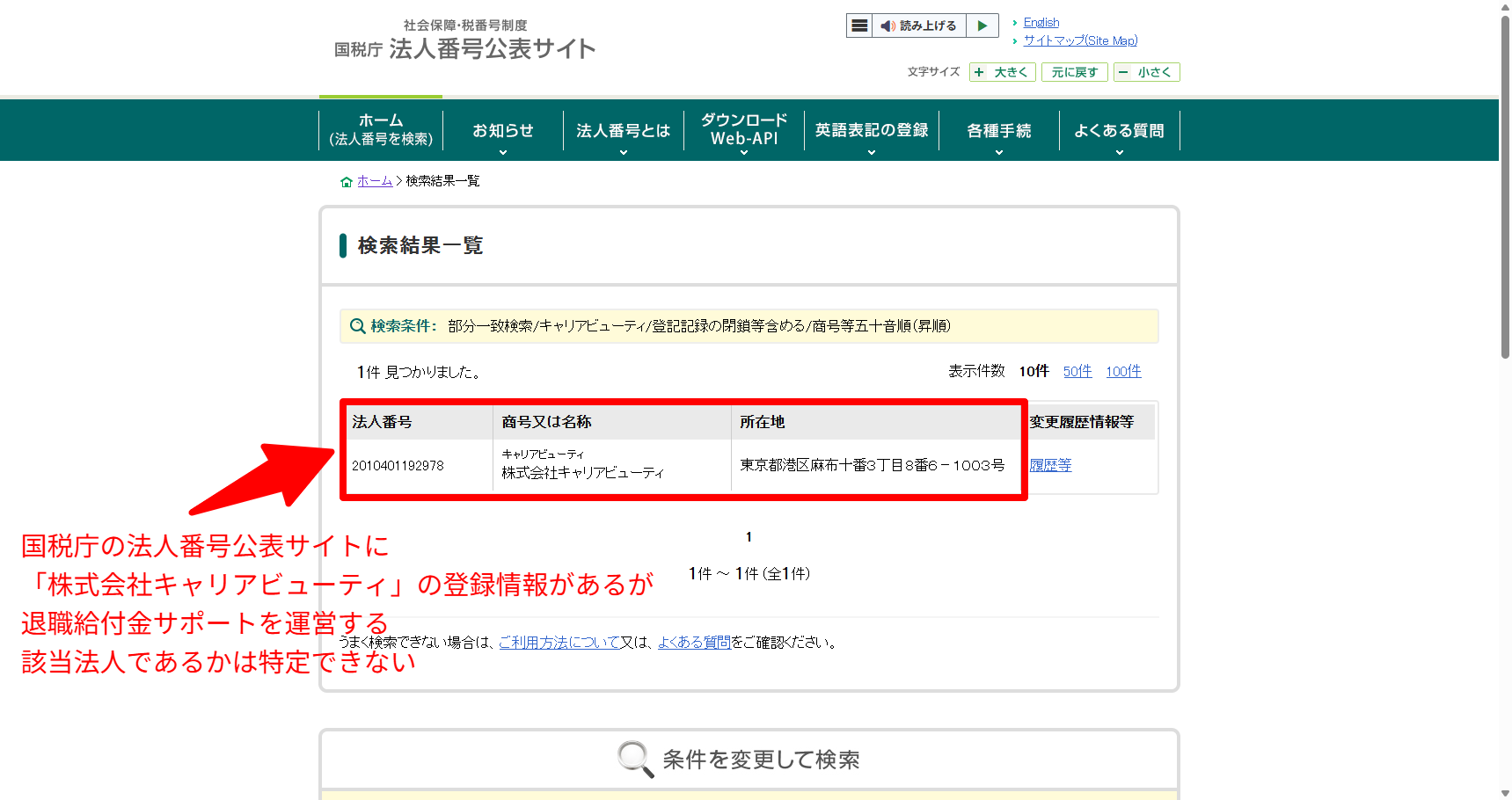Follow the ホーム breadcrumb link
The image size is (1512, 800).
(375, 181)
